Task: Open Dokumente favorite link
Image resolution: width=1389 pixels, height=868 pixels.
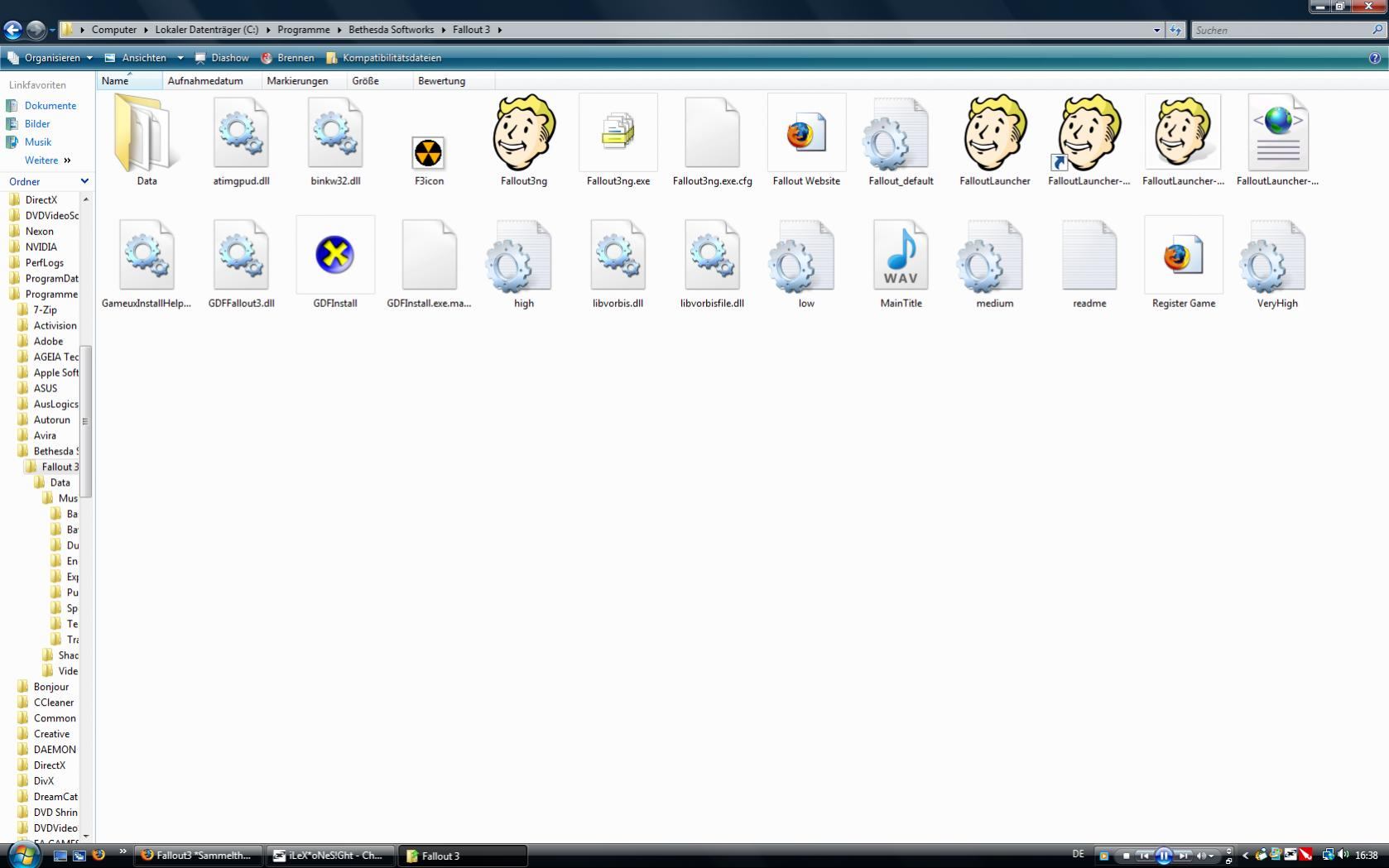Action: tap(41, 106)
